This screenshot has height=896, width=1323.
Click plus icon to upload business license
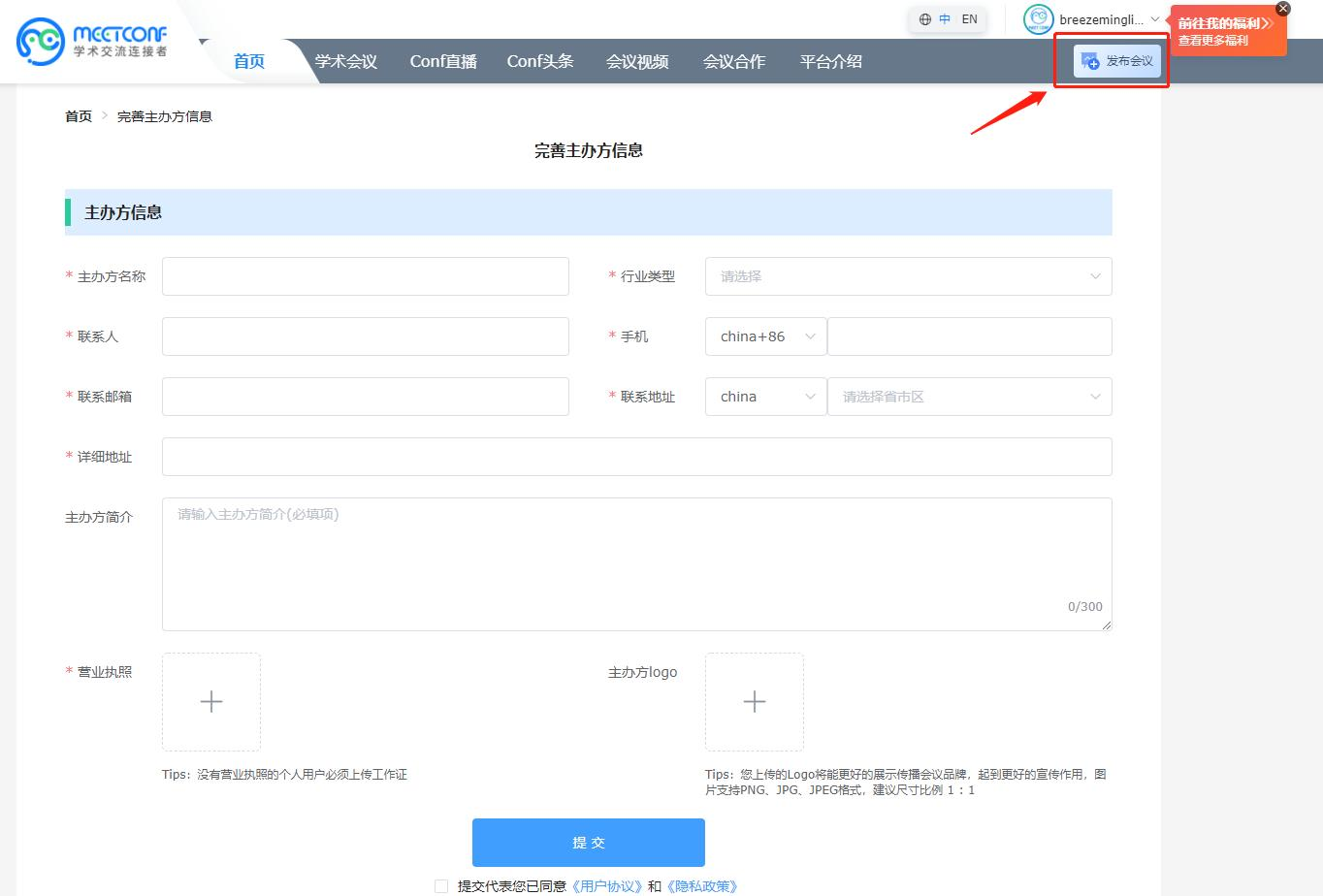point(211,702)
